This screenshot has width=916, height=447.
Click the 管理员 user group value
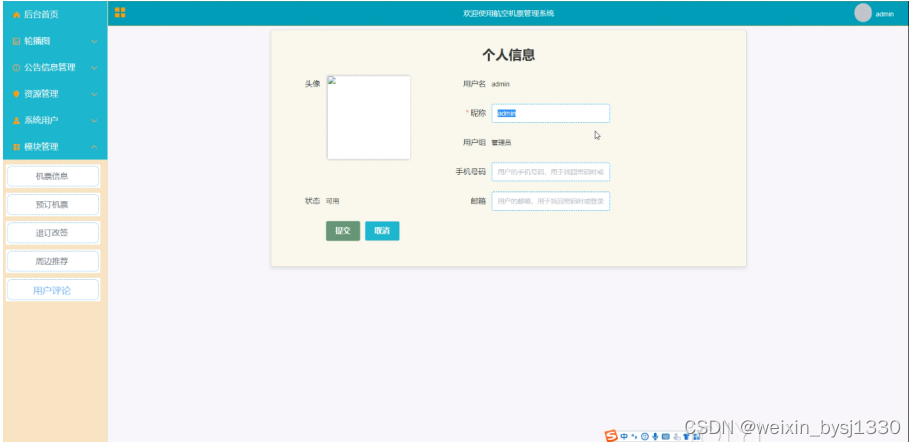pos(501,143)
